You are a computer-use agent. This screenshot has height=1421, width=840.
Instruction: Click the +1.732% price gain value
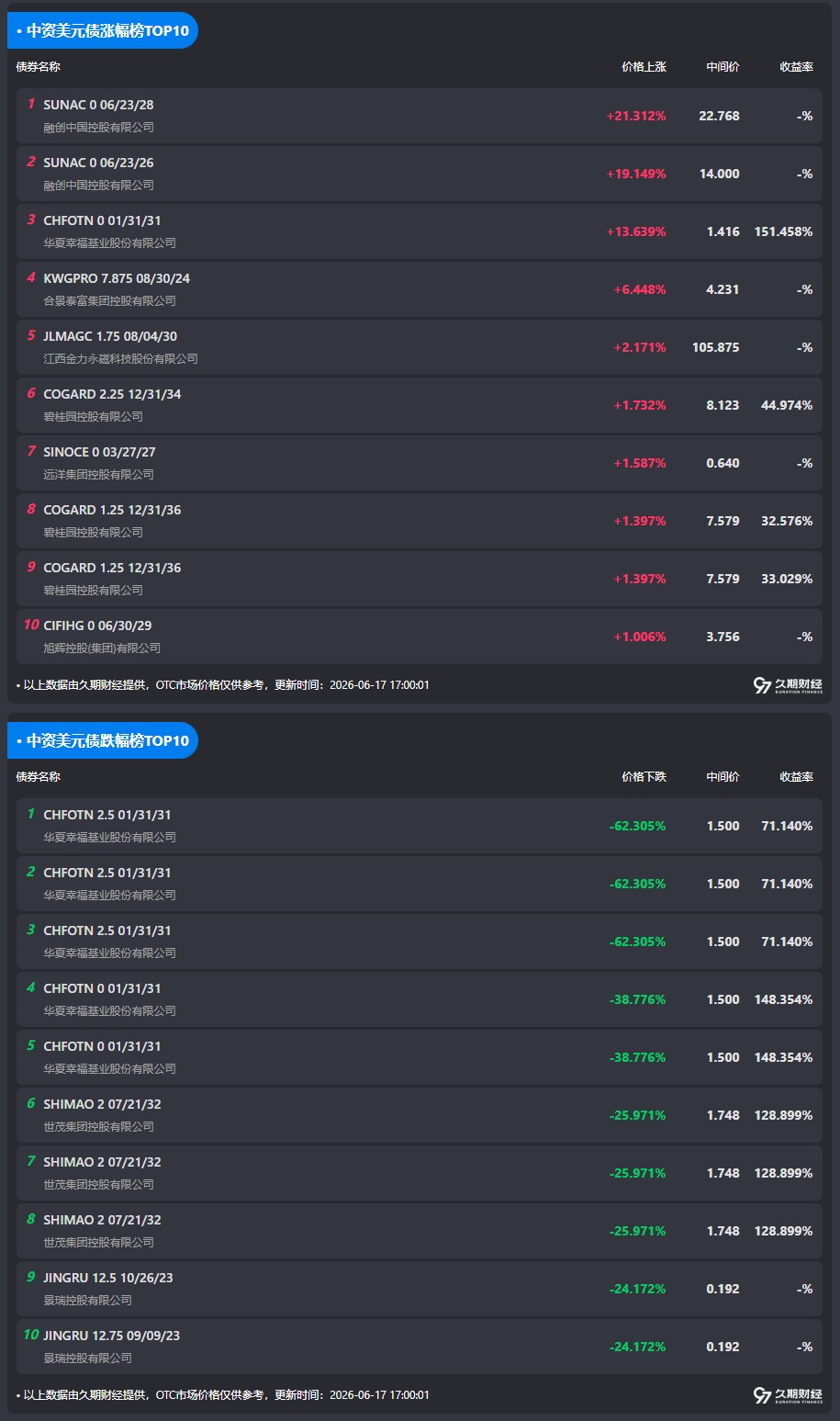[x=640, y=405]
